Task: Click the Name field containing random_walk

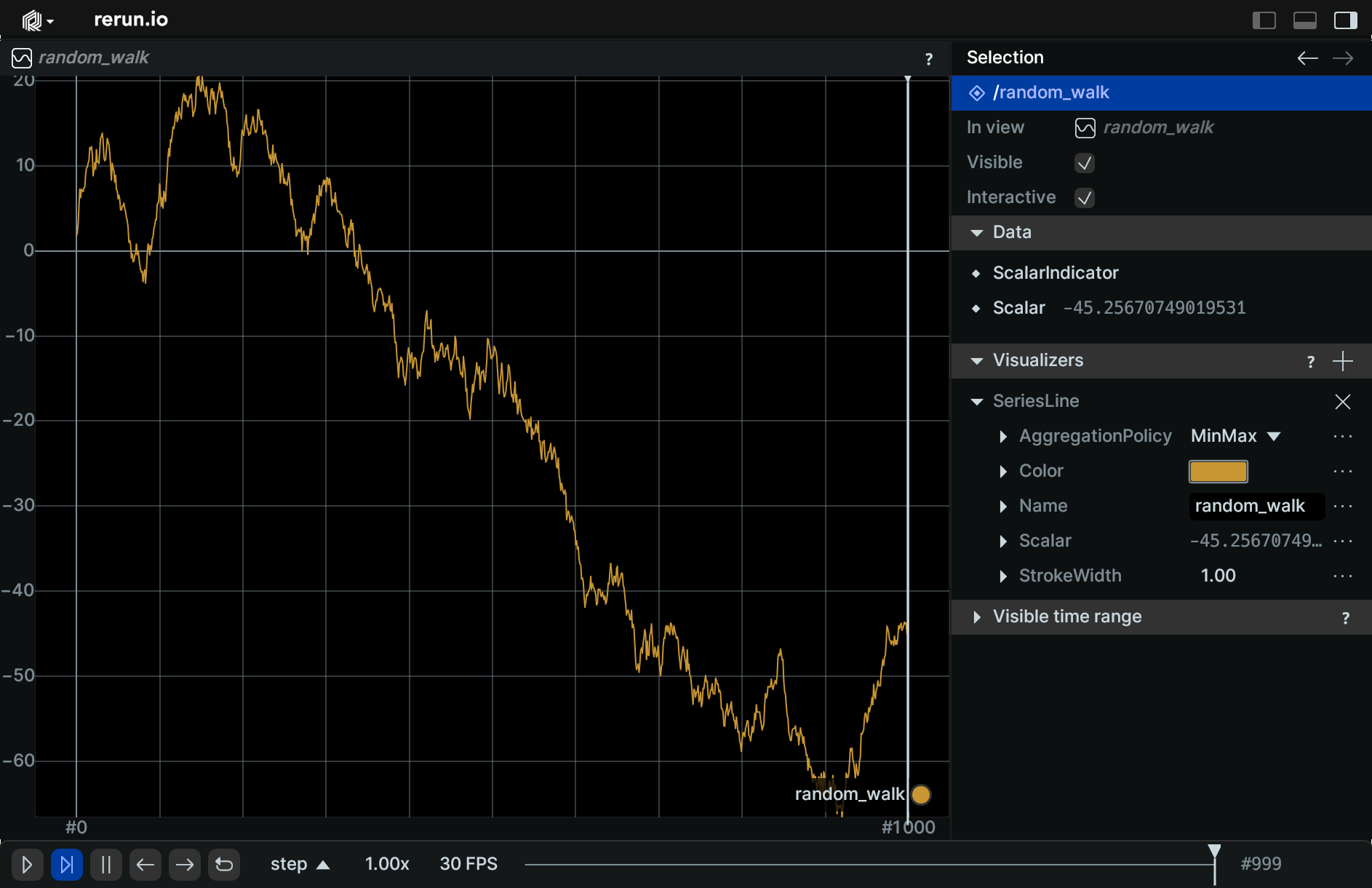Action: coord(1256,507)
